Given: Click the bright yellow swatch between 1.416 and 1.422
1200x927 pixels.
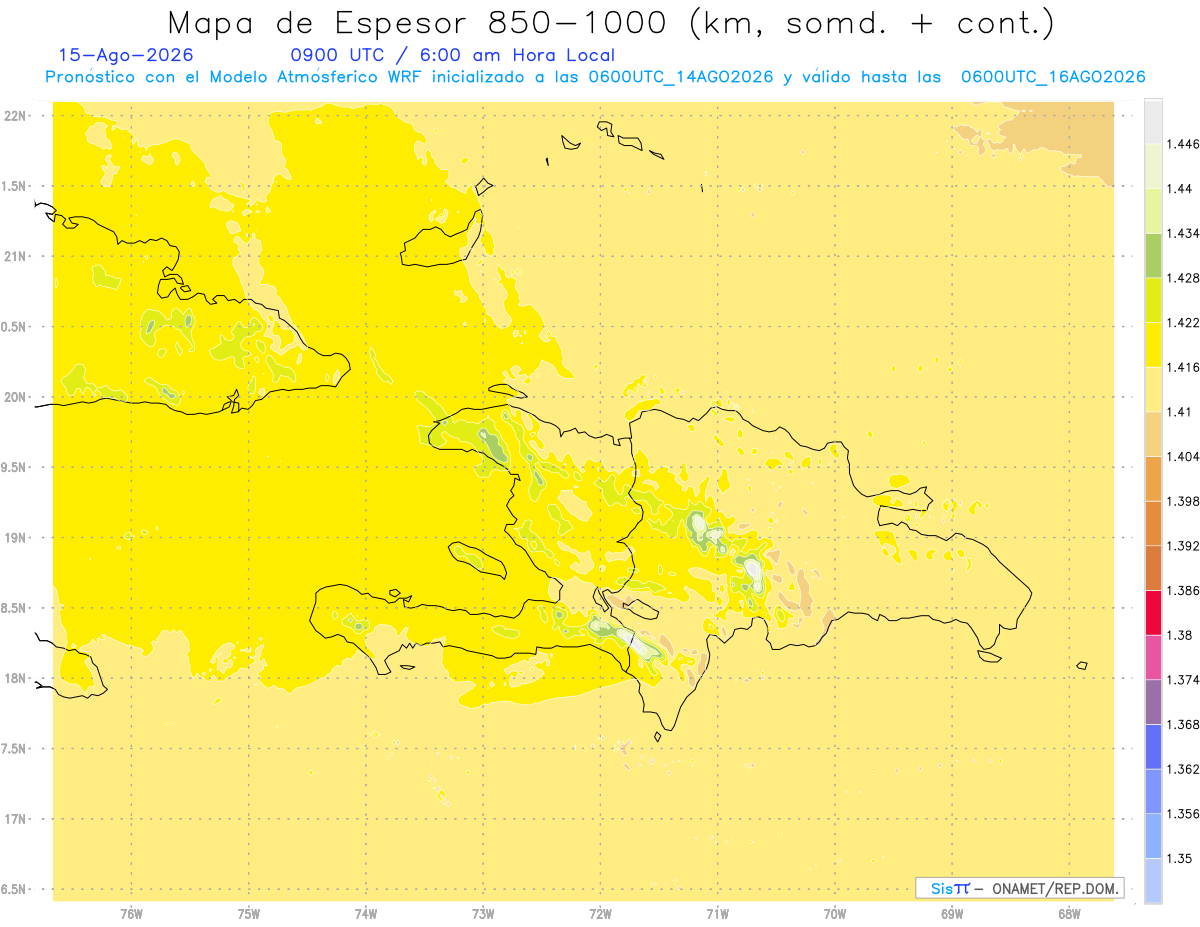Looking at the screenshot, I should [1152, 345].
